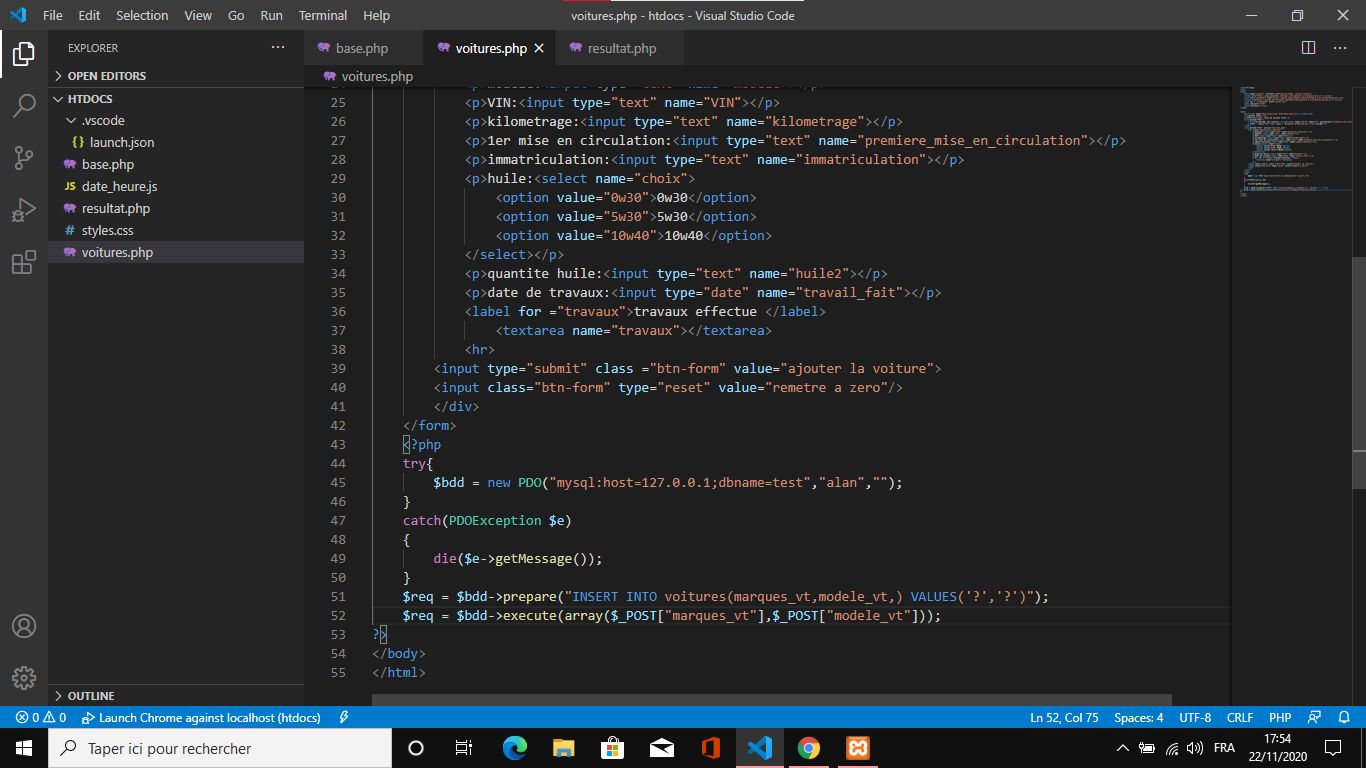This screenshot has height=768, width=1366.
Task: Open the Run and Debug view
Action: tap(24, 210)
